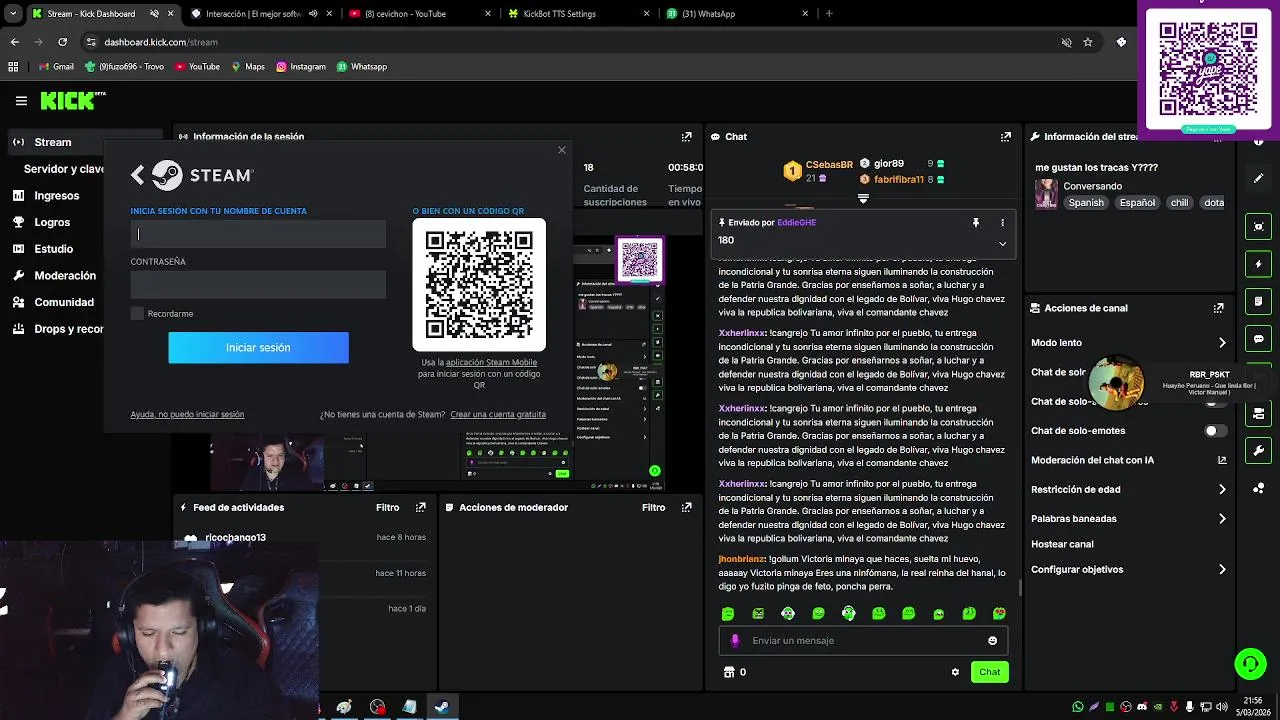Viewport: 1280px width, 720px height.
Task: Mute the Stream - Kick Dashboard tab
Action: pyautogui.click(x=155, y=14)
